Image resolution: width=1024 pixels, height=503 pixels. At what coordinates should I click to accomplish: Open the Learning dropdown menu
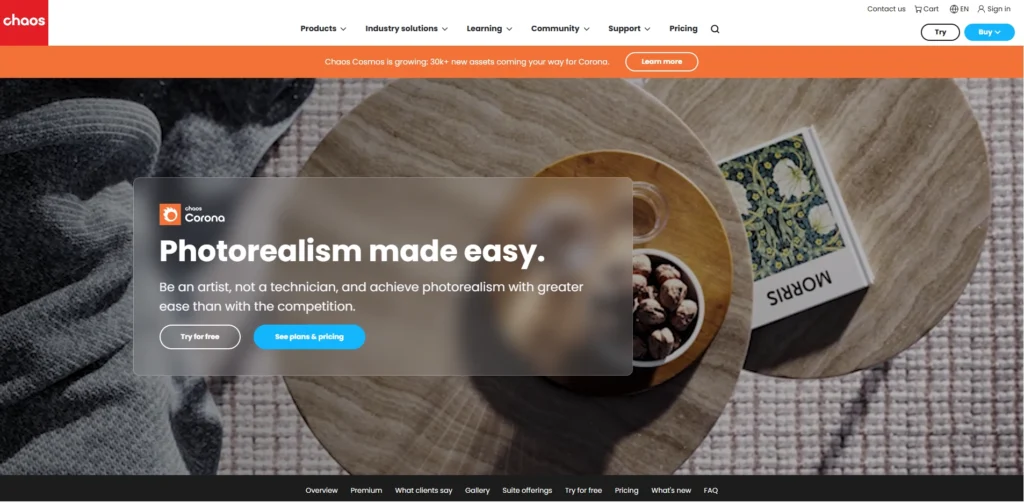coord(489,29)
